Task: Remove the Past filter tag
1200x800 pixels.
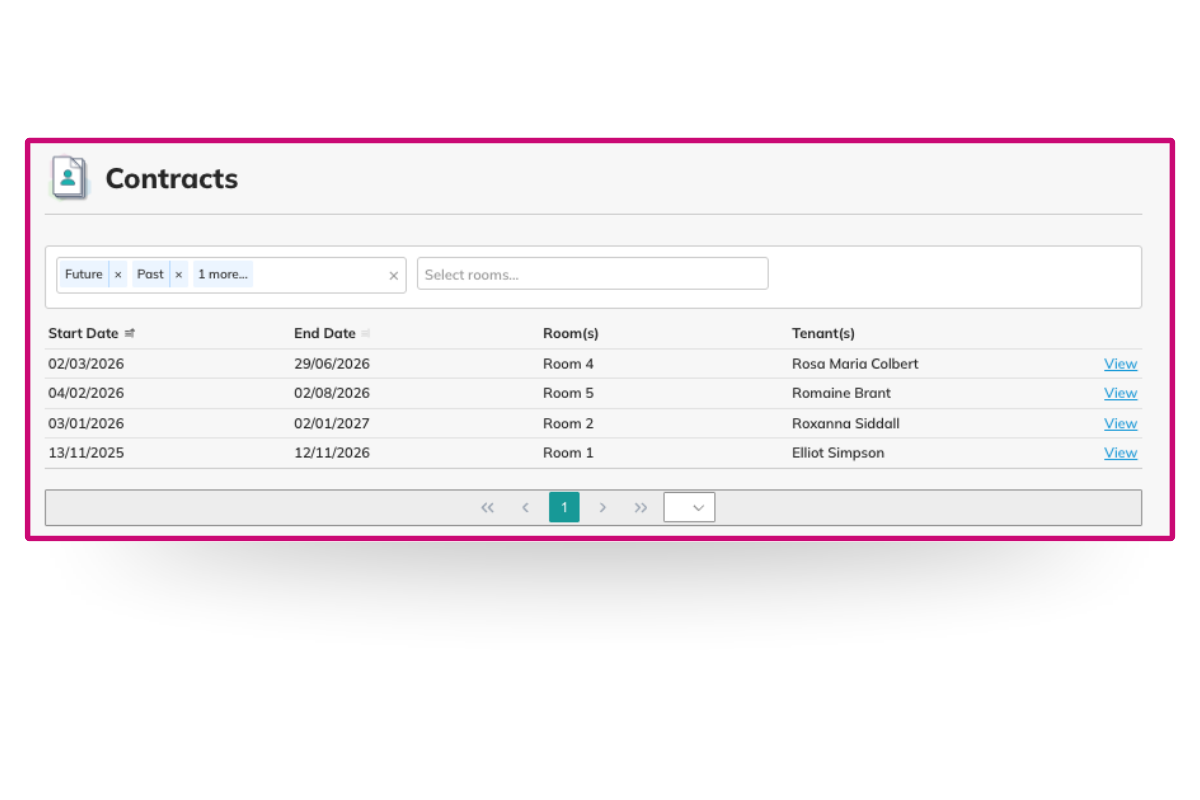Action: click(179, 274)
